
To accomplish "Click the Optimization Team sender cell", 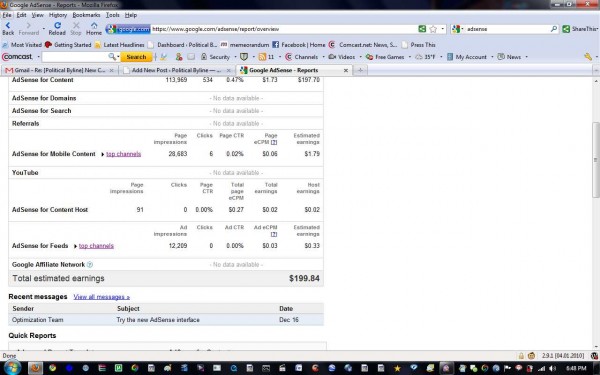I will [x=38, y=320].
